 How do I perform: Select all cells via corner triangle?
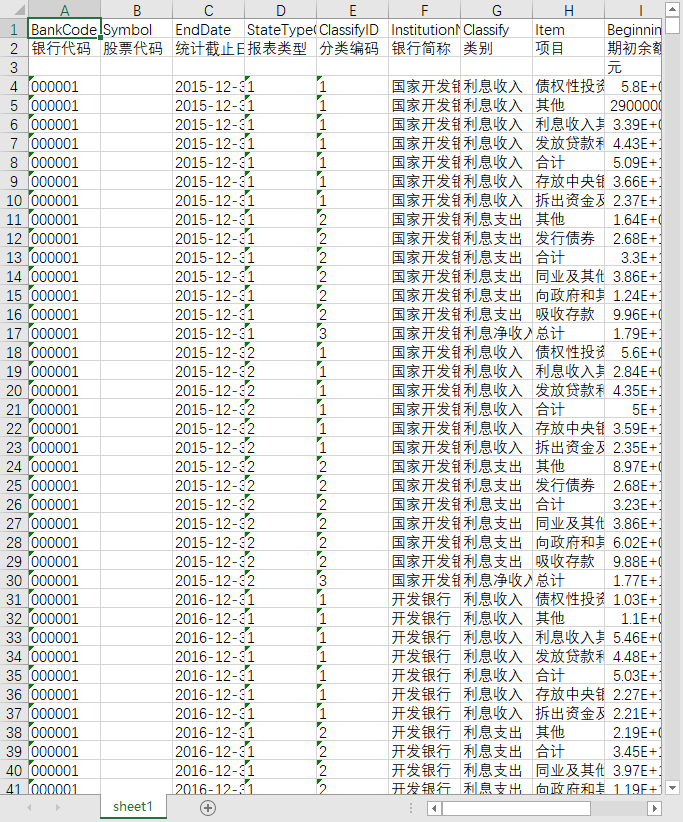[14, 10]
